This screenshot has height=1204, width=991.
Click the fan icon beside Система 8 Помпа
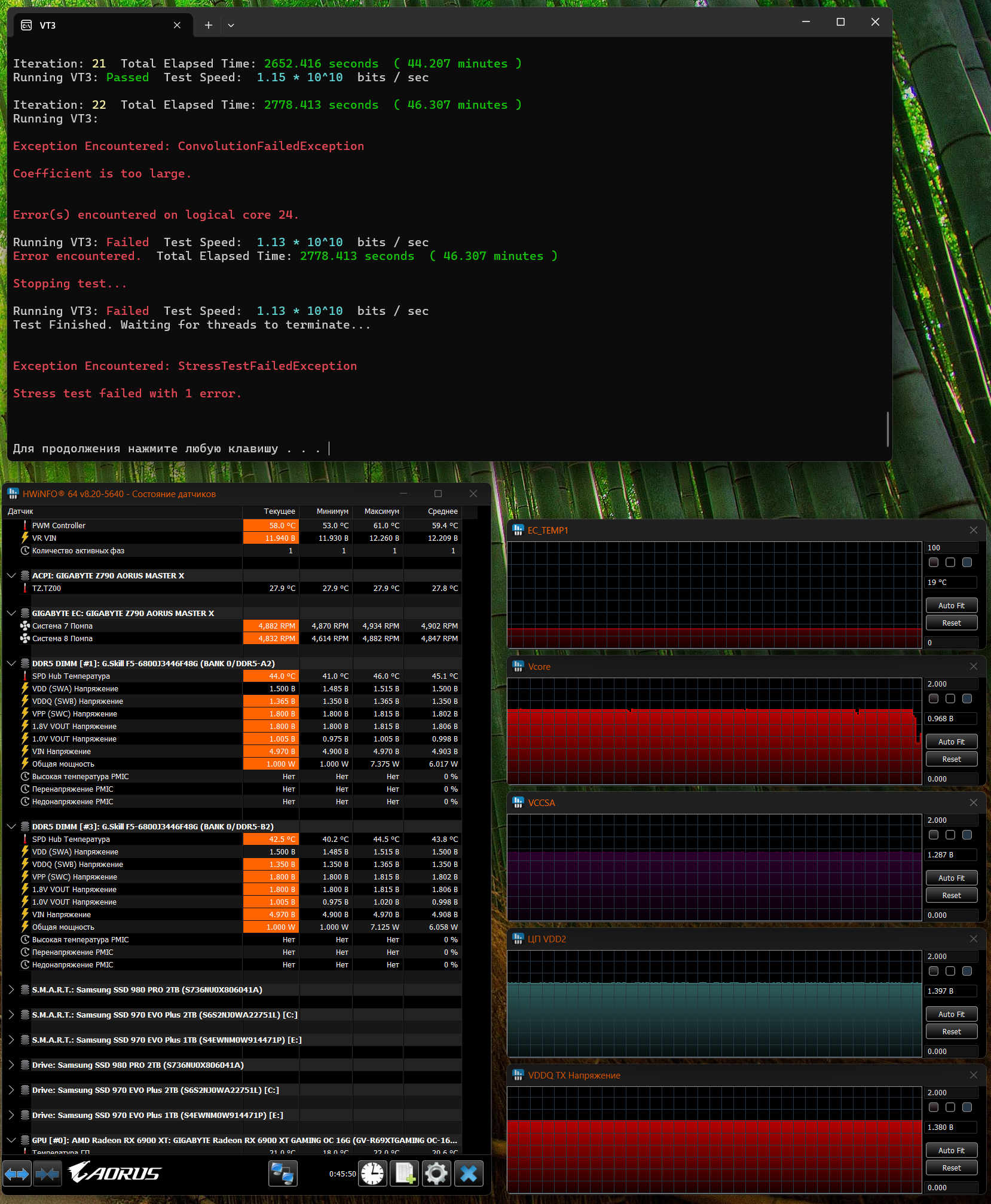25,639
